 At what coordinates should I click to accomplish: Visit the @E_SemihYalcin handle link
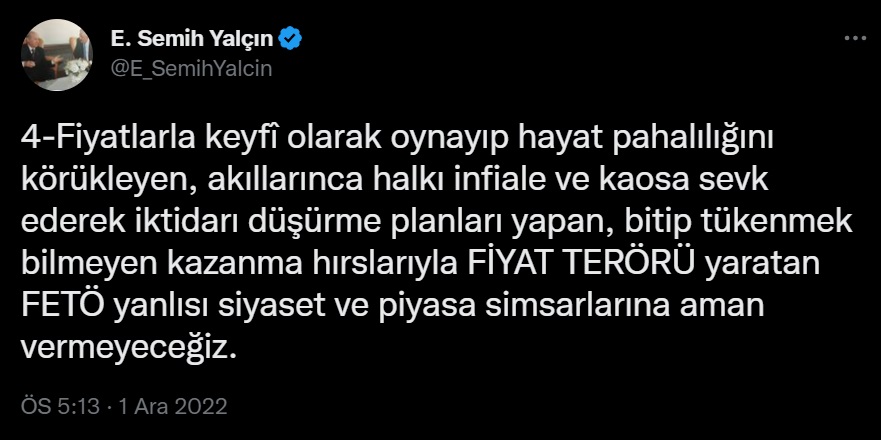pyautogui.click(x=191, y=68)
